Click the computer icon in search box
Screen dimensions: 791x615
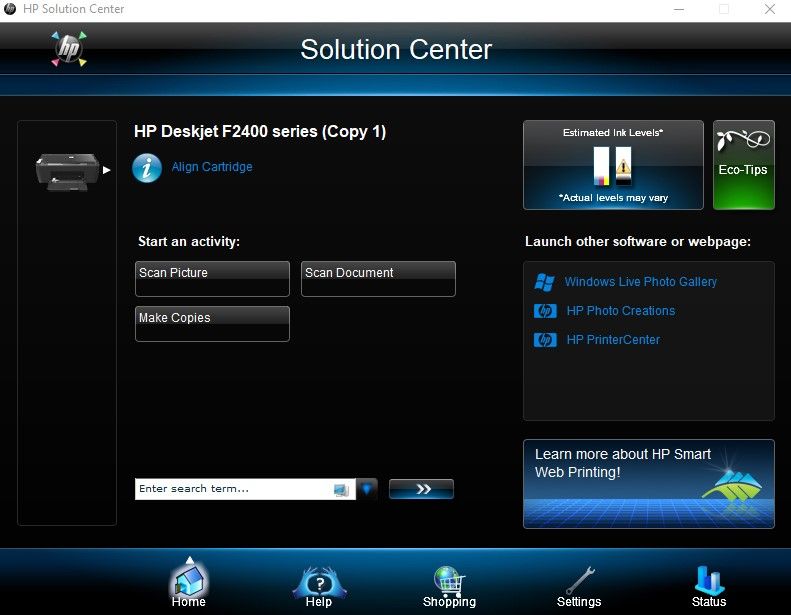(x=341, y=489)
